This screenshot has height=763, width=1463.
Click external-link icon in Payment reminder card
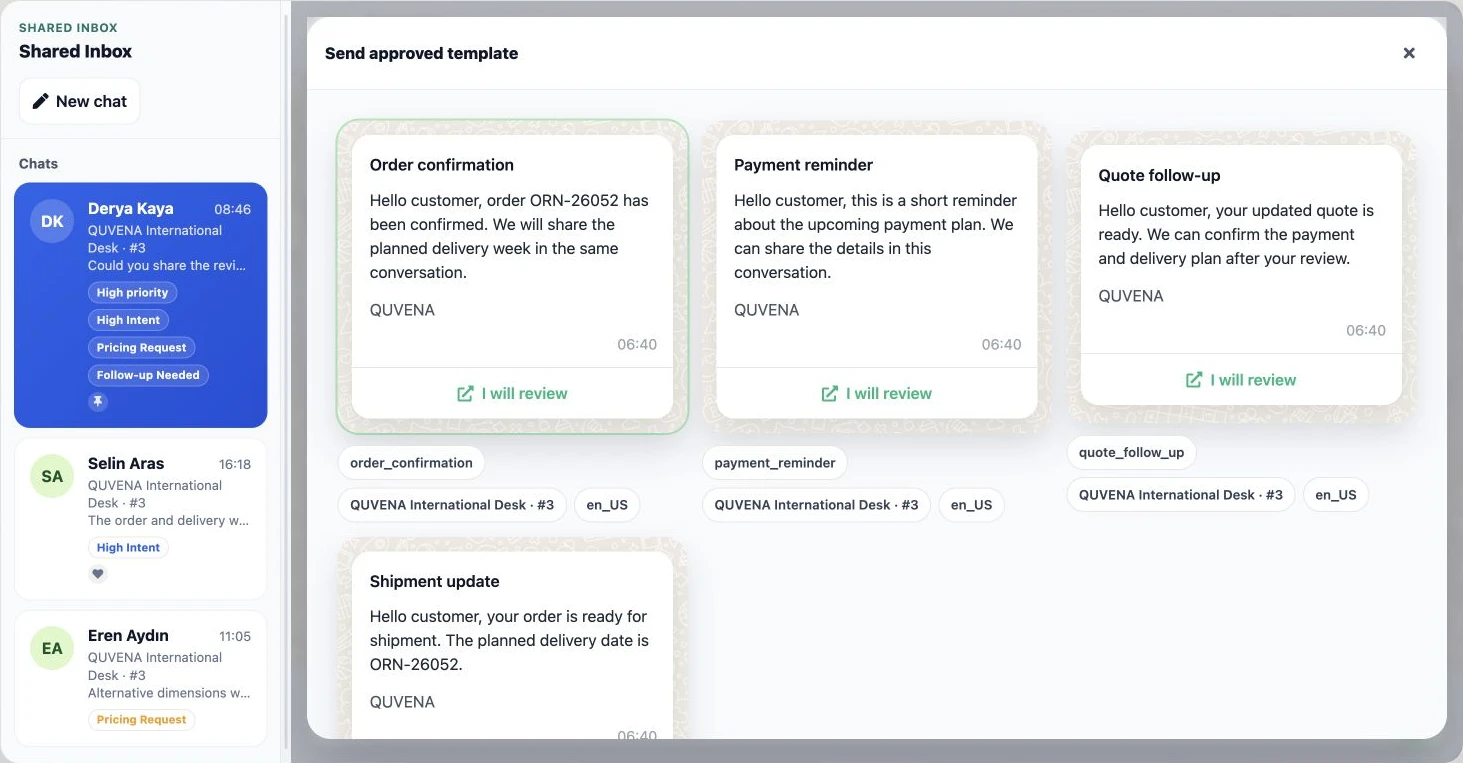click(x=829, y=394)
